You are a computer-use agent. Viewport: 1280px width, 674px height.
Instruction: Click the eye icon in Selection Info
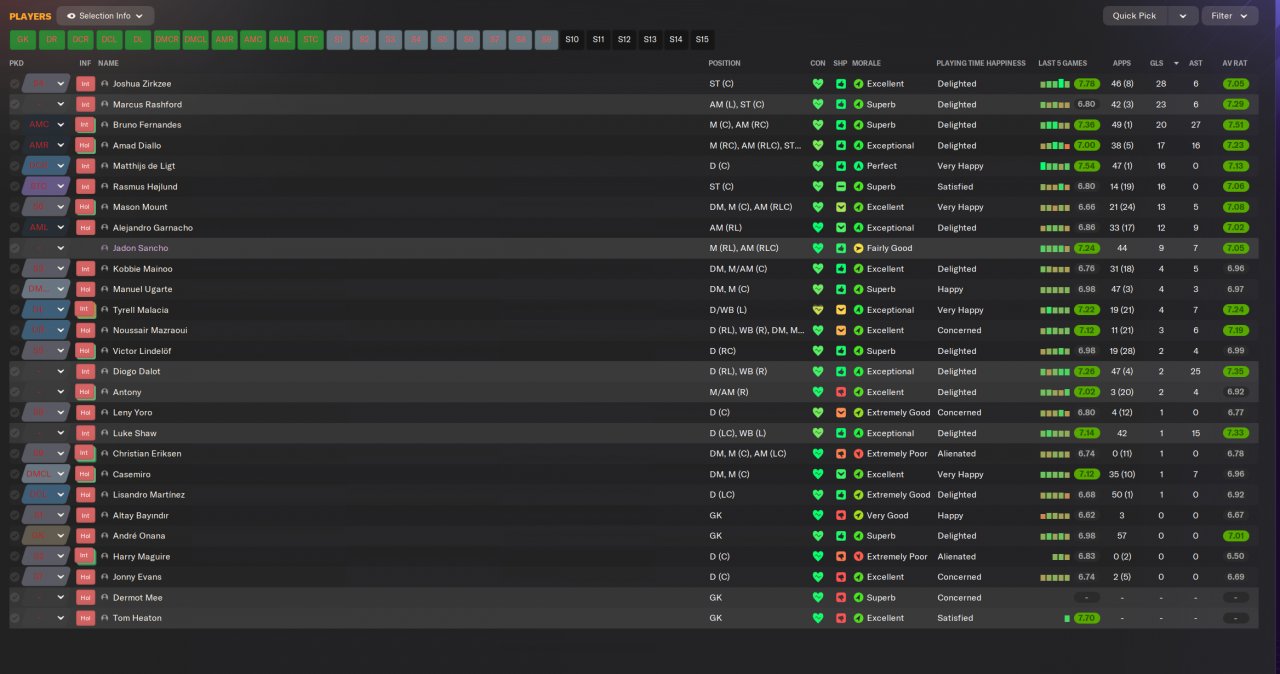pos(71,16)
